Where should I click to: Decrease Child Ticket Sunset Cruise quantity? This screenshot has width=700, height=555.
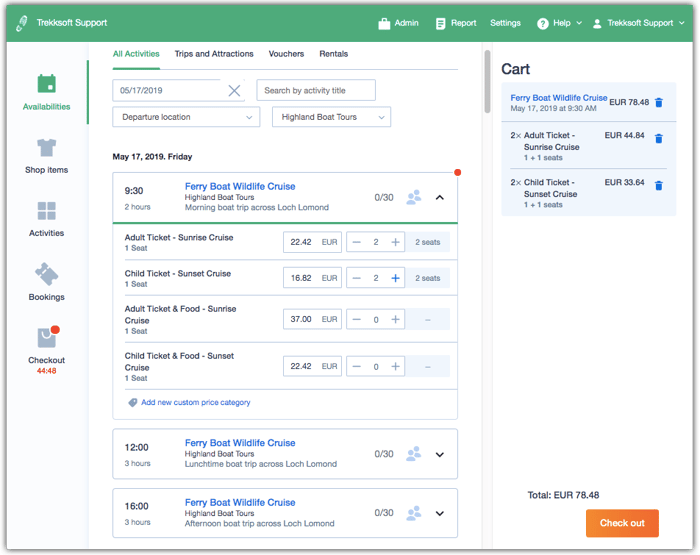pos(357,278)
